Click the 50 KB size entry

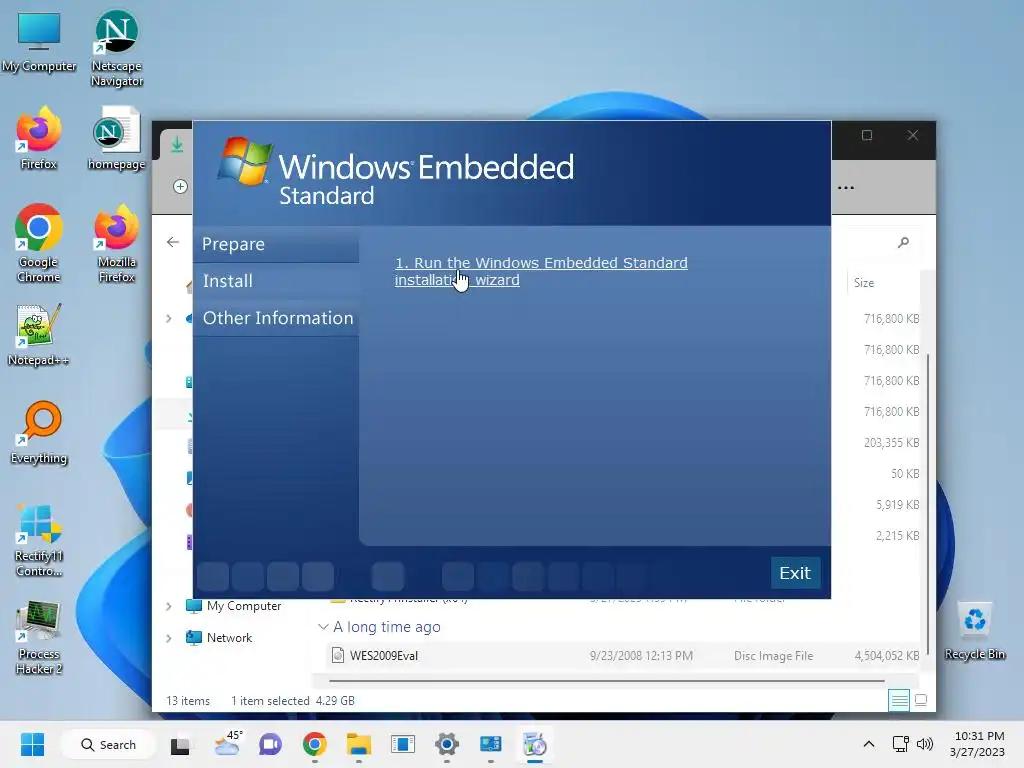click(x=904, y=473)
